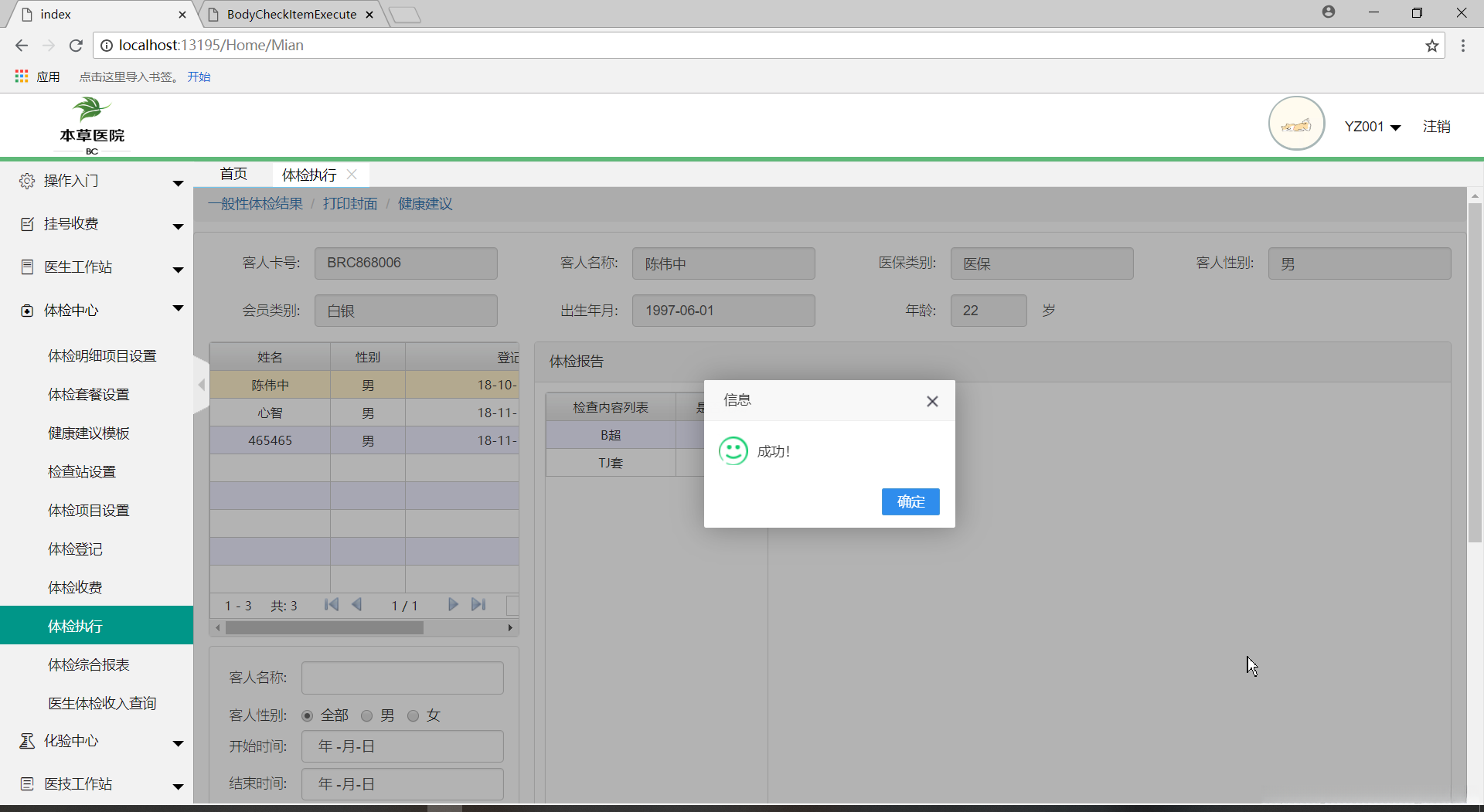Focus the 客人名称 search input field
This screenshot has width=1484, height=812.
[x=403, y=678]
